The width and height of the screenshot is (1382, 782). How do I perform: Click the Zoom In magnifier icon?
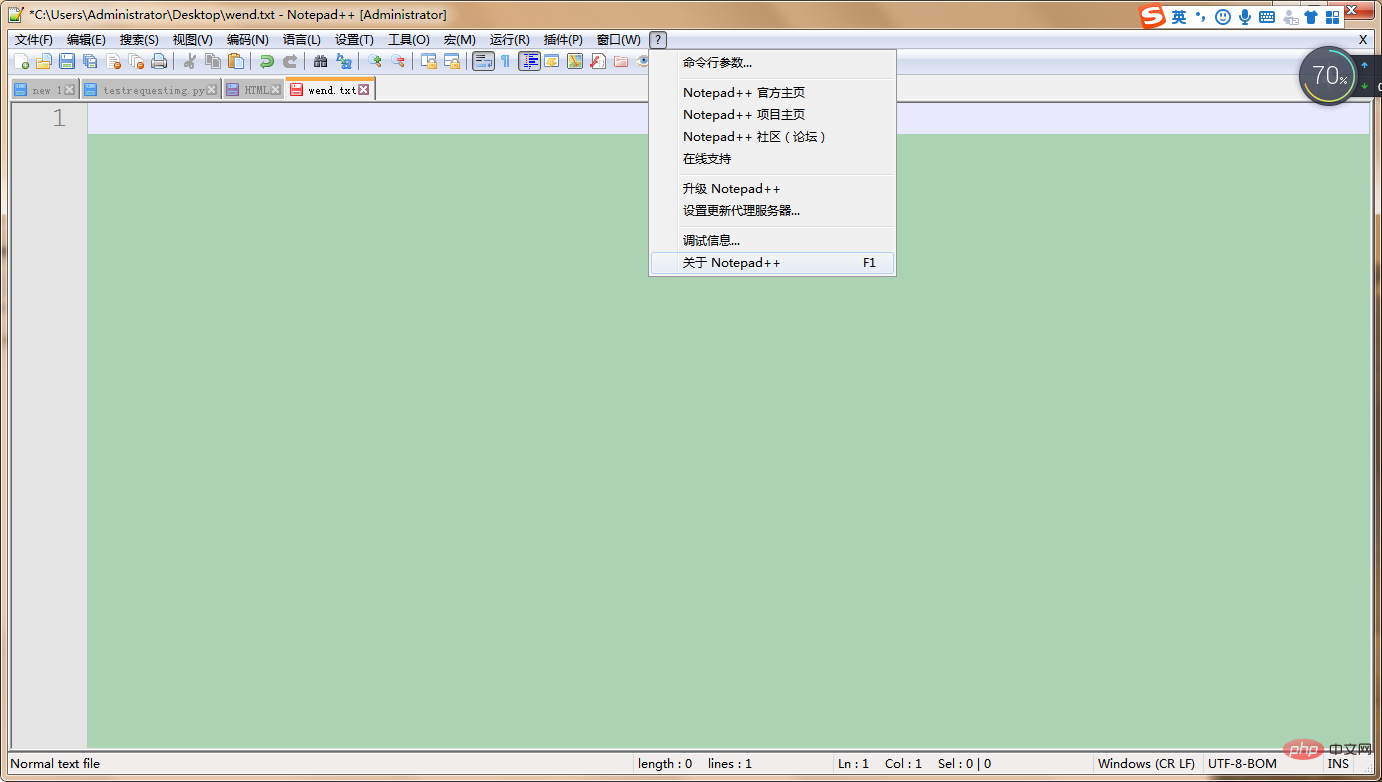point(374,61)
